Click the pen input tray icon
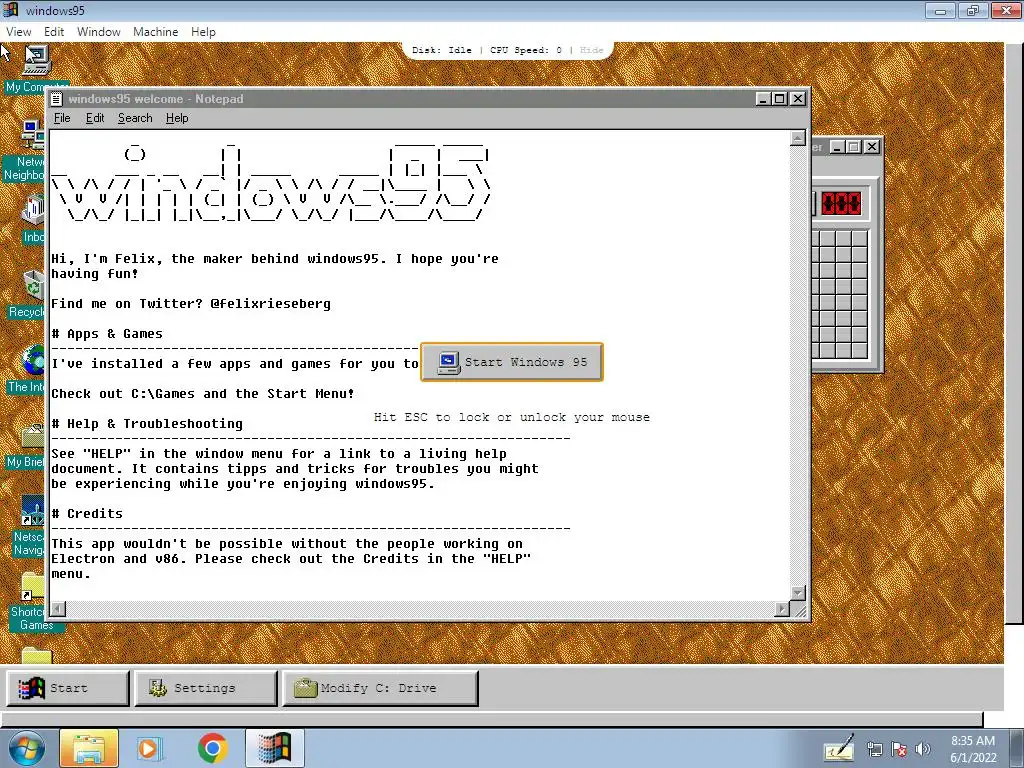 coord(839,748)
